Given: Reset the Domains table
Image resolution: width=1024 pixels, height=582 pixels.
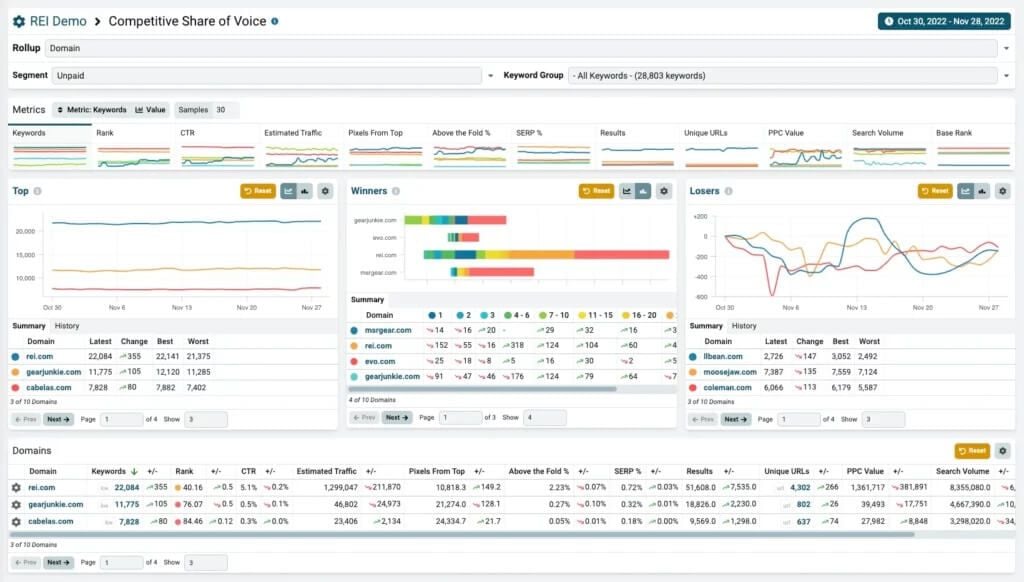Looking at the screenshot, I should pyautogui.click(x=972, y=451).
